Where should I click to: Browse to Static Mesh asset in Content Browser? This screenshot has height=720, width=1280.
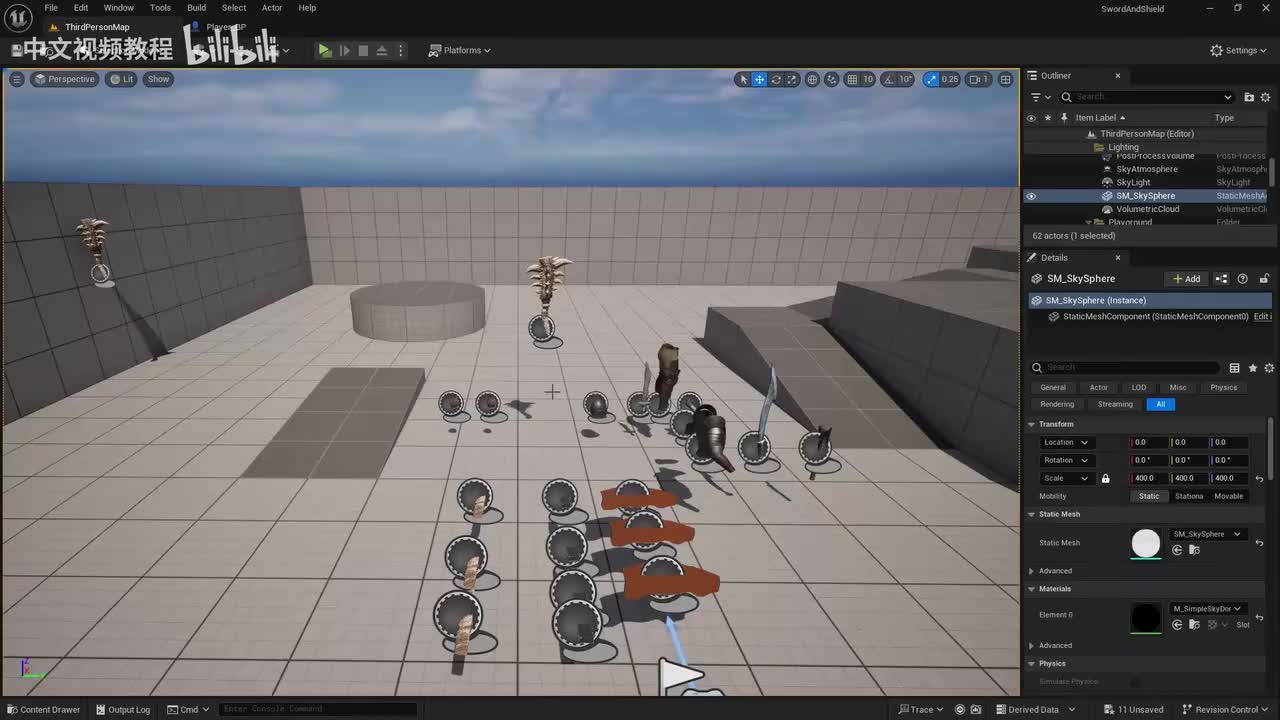(1192, 550)
